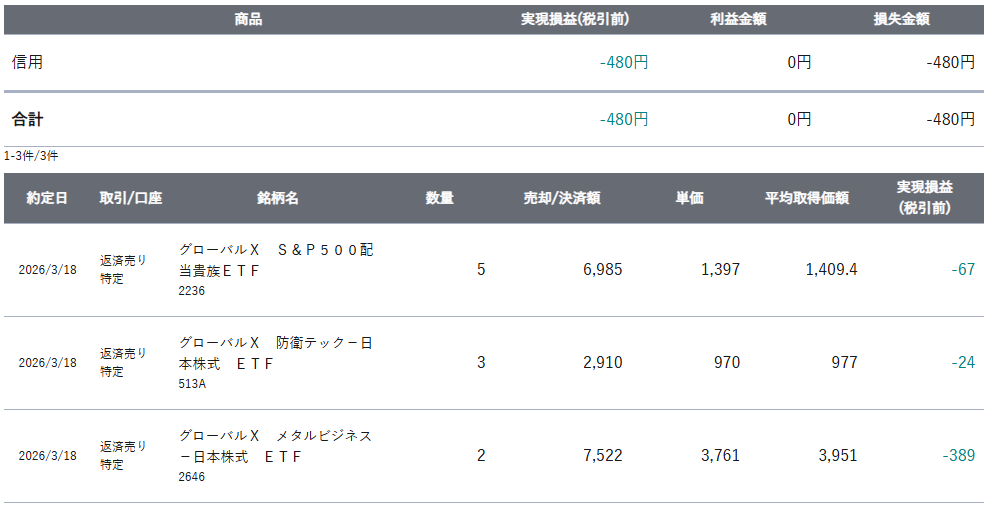
Task: Click the 信用 row label in summary
Action: point(27,62)
